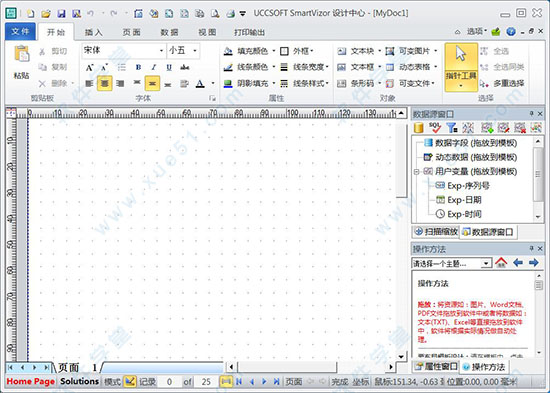This screenshot has height=393, width=550.
Task: Select the Pointer Tool (指针工具)
Action: (461, 67)
